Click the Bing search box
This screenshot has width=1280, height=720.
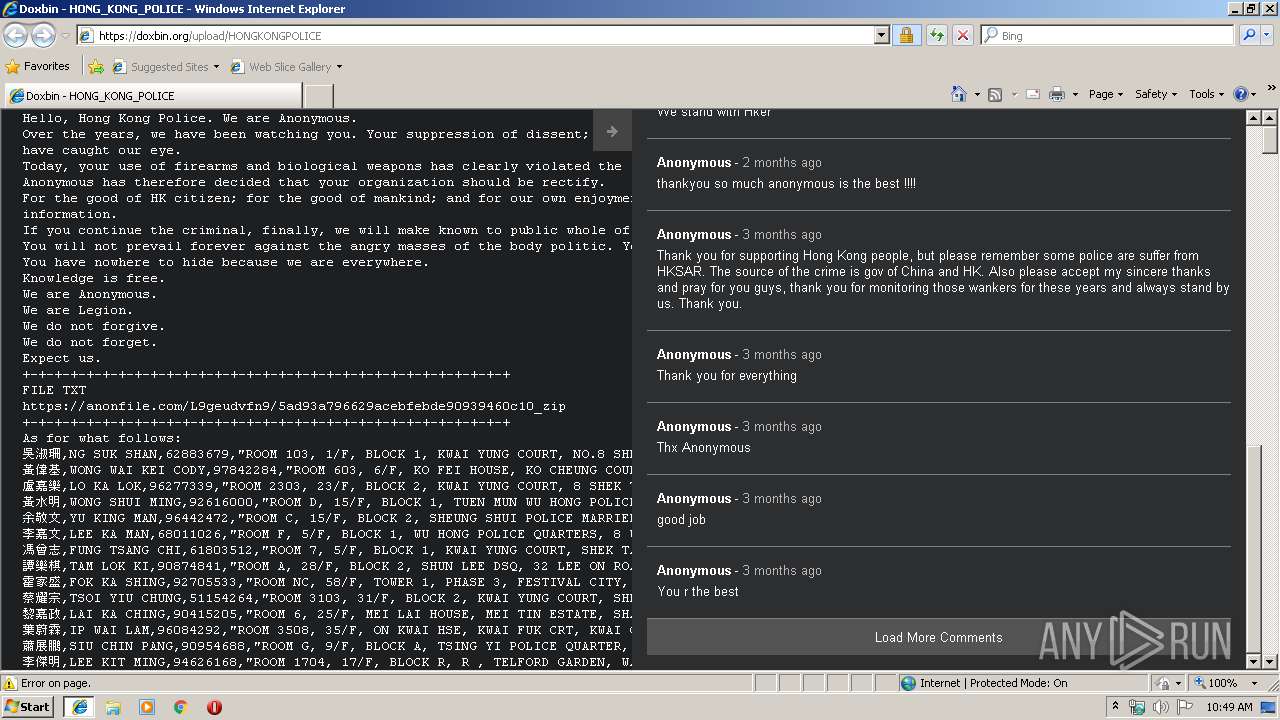[1108, 35]
